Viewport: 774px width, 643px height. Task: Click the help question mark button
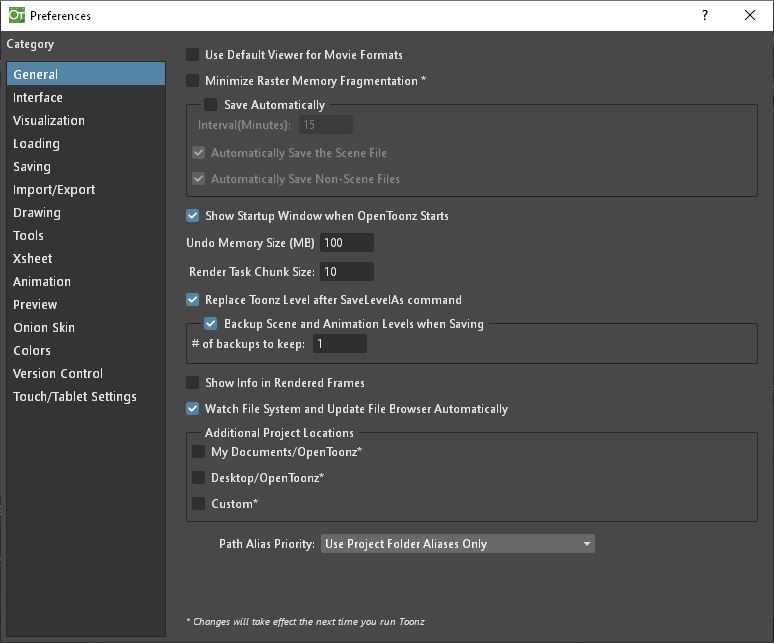coord(705,15)
